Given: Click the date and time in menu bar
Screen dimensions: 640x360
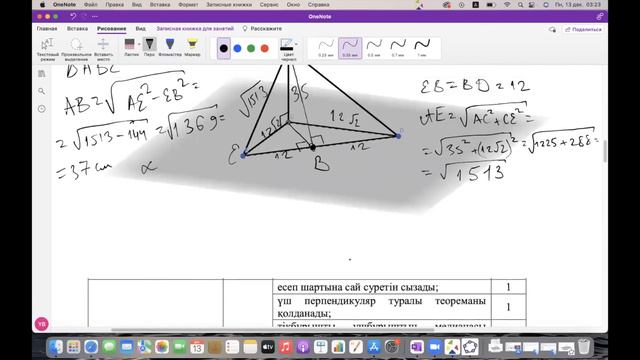Looking at the screenshot, I should coord(578,4).
